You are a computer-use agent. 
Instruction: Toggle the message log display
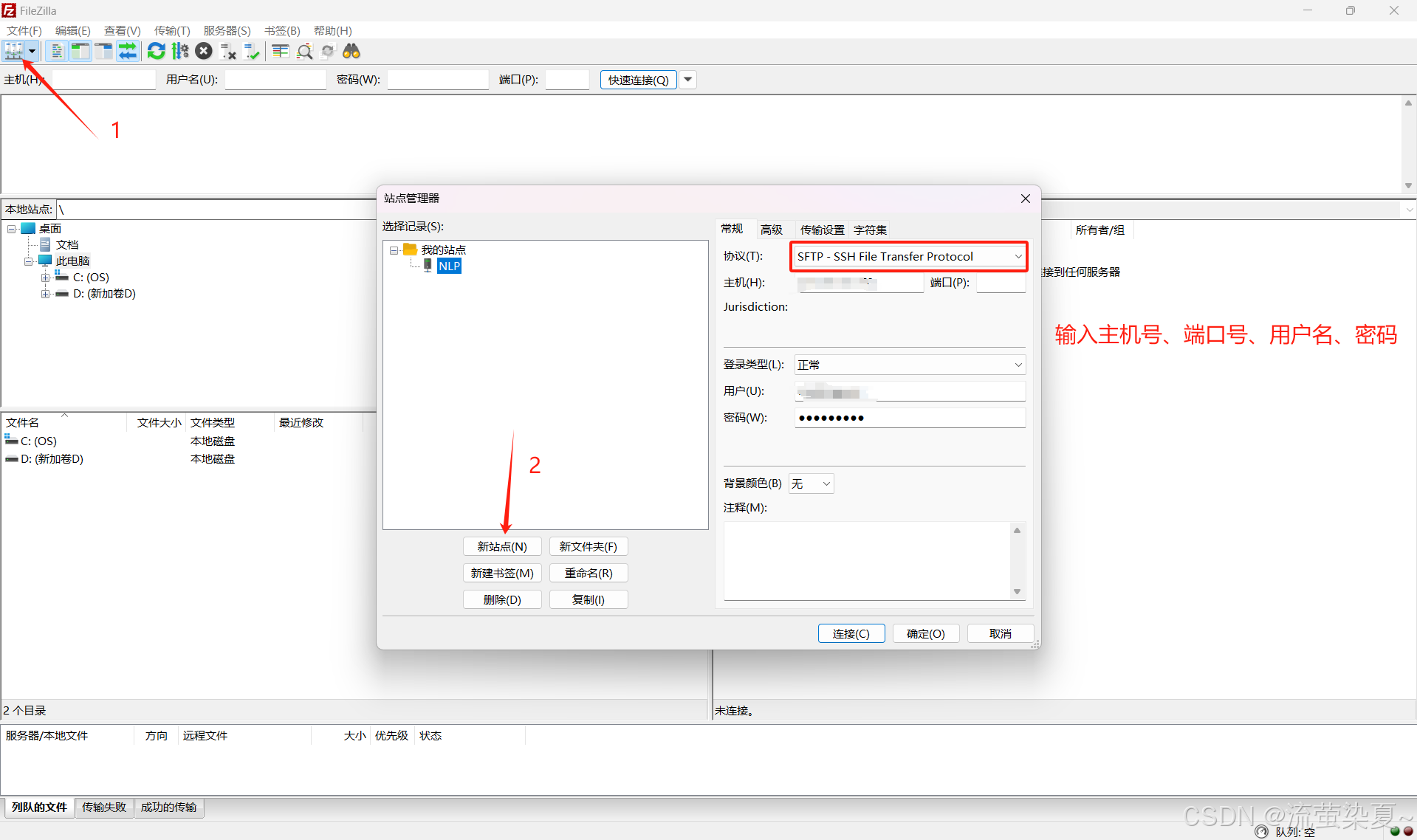pyautogui.click(x=57, y=51)
